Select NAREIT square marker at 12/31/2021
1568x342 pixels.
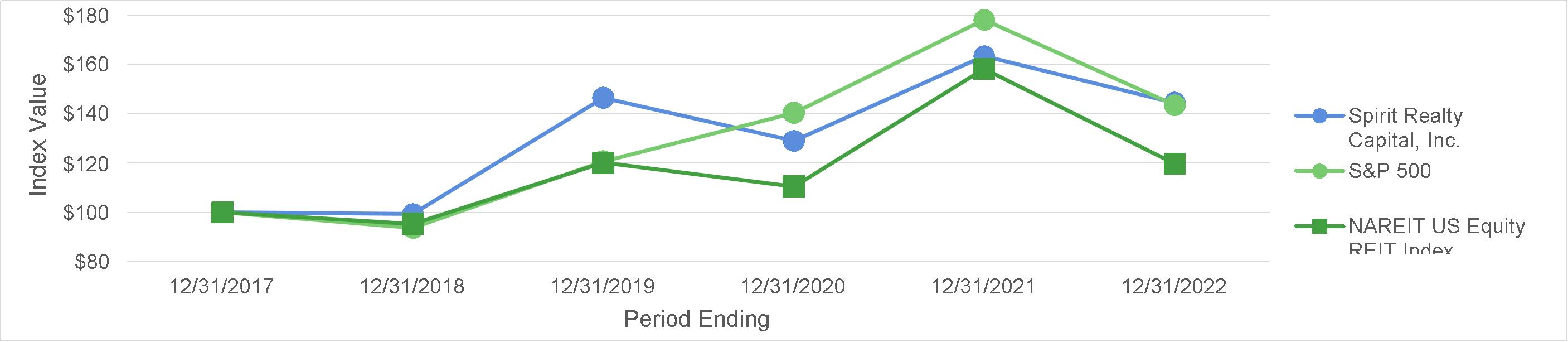[x=984, y=70]
